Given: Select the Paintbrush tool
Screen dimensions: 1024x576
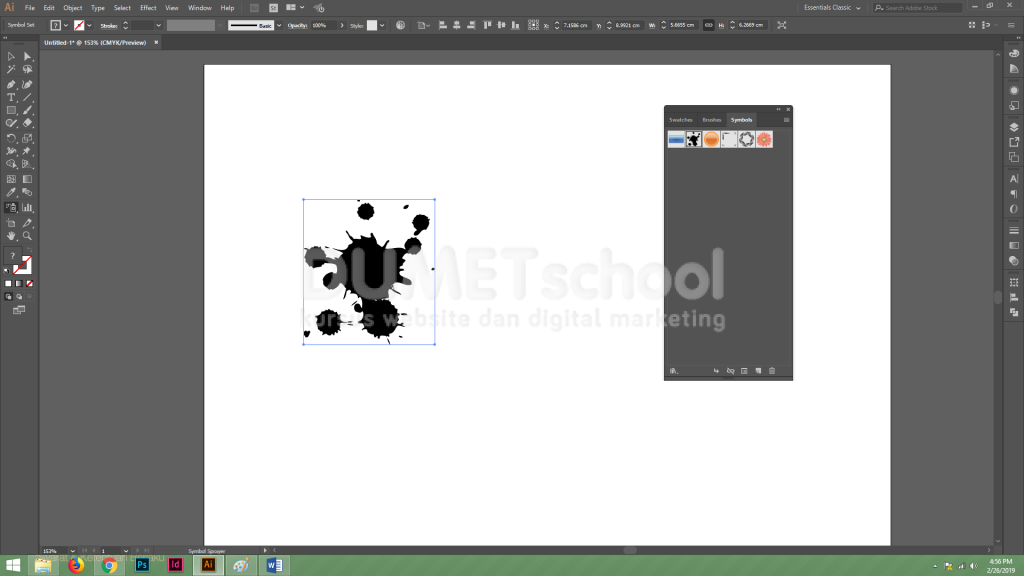Looking at the screenshot, I should (27, 110).
